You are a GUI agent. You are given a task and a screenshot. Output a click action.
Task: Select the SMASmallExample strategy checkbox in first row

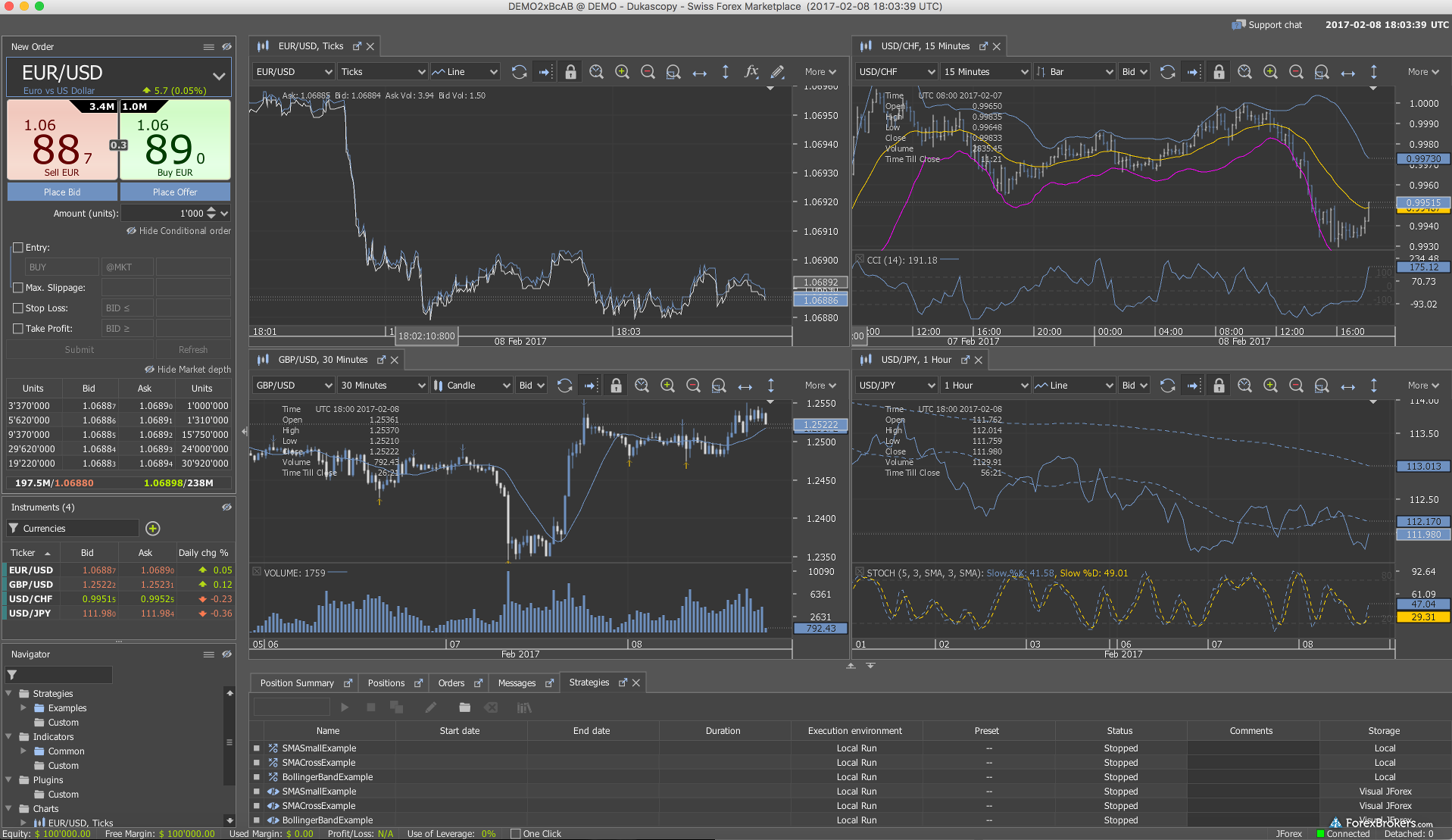pos(257,748)
